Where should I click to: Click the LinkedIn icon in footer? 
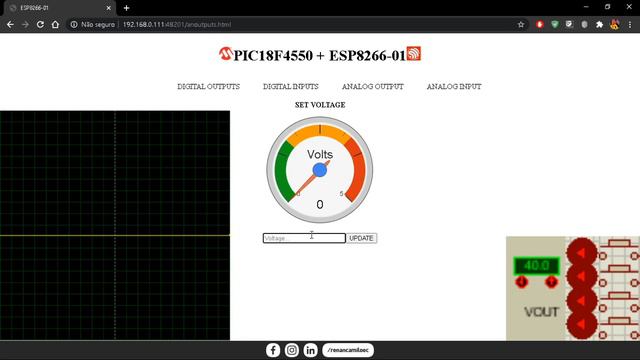click(x=311, y=350)
